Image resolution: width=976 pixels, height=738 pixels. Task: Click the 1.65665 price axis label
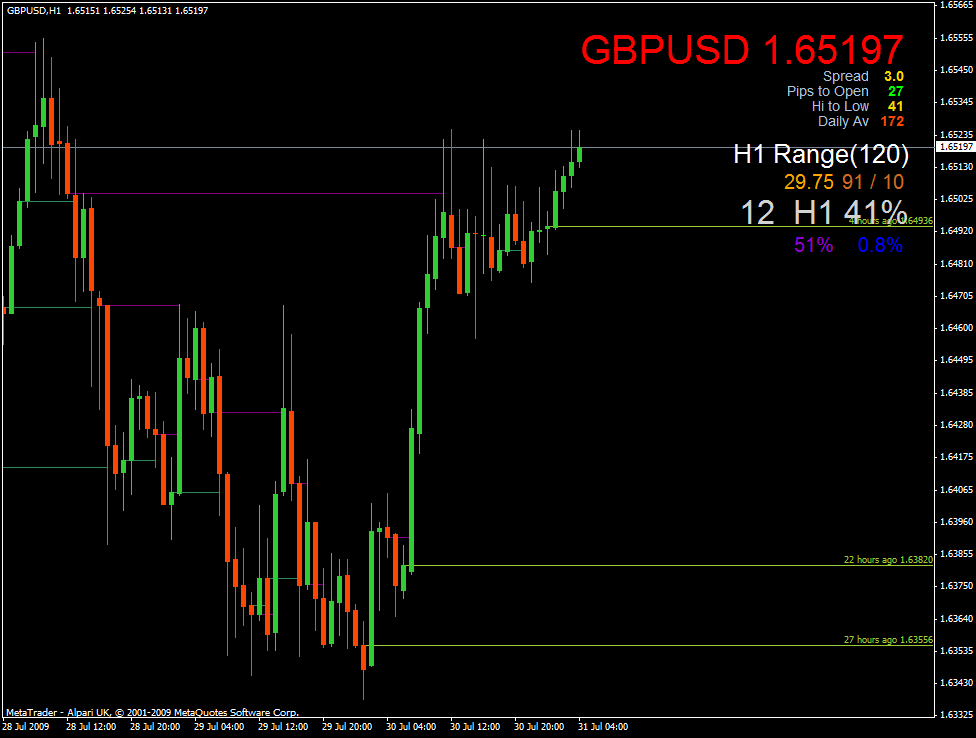(x=956, y=5)
